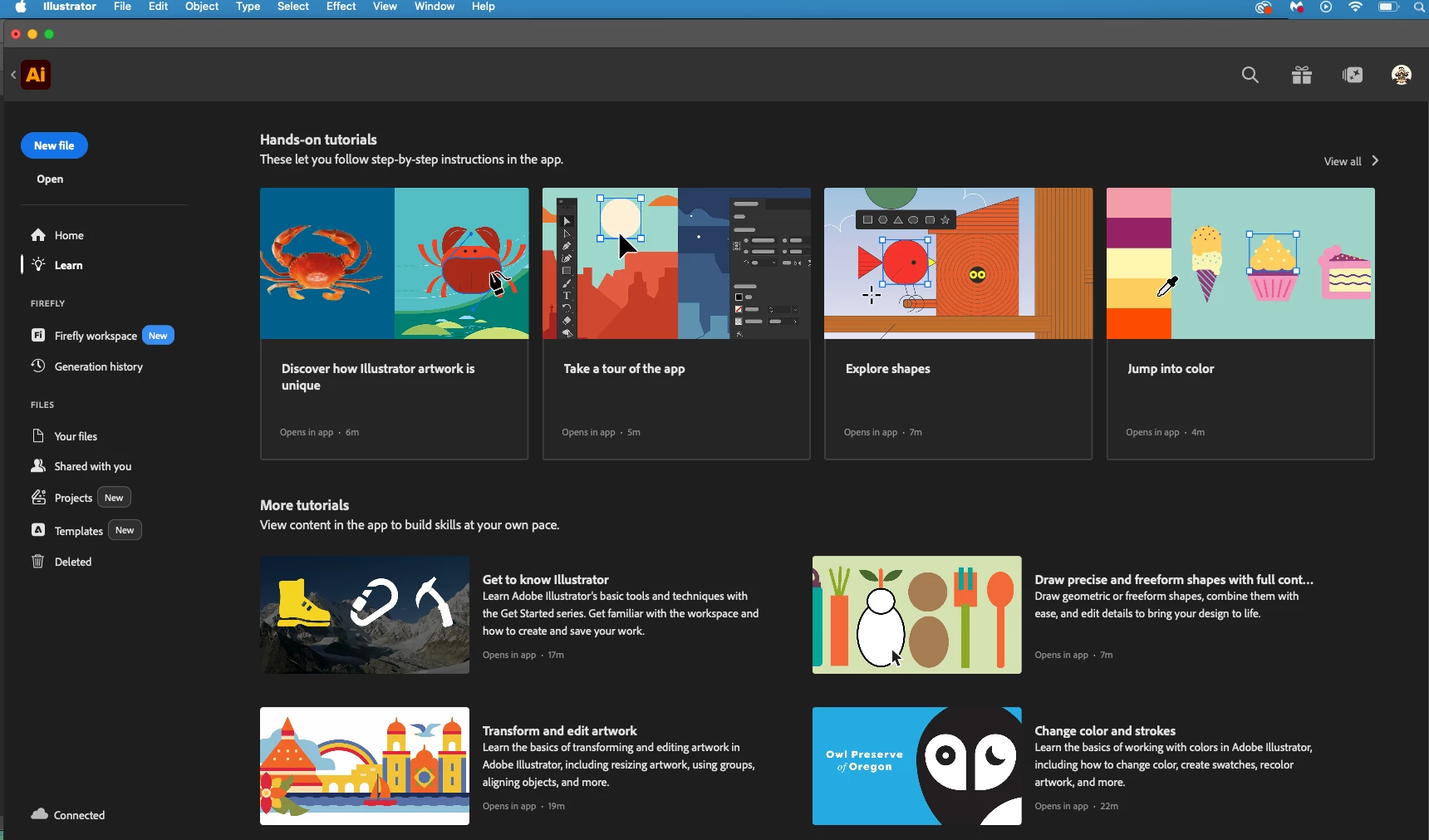This screenshot has height=840, width=1429.
Task: Click the New badge beside Firefly workspace
Action: point(158,336)
